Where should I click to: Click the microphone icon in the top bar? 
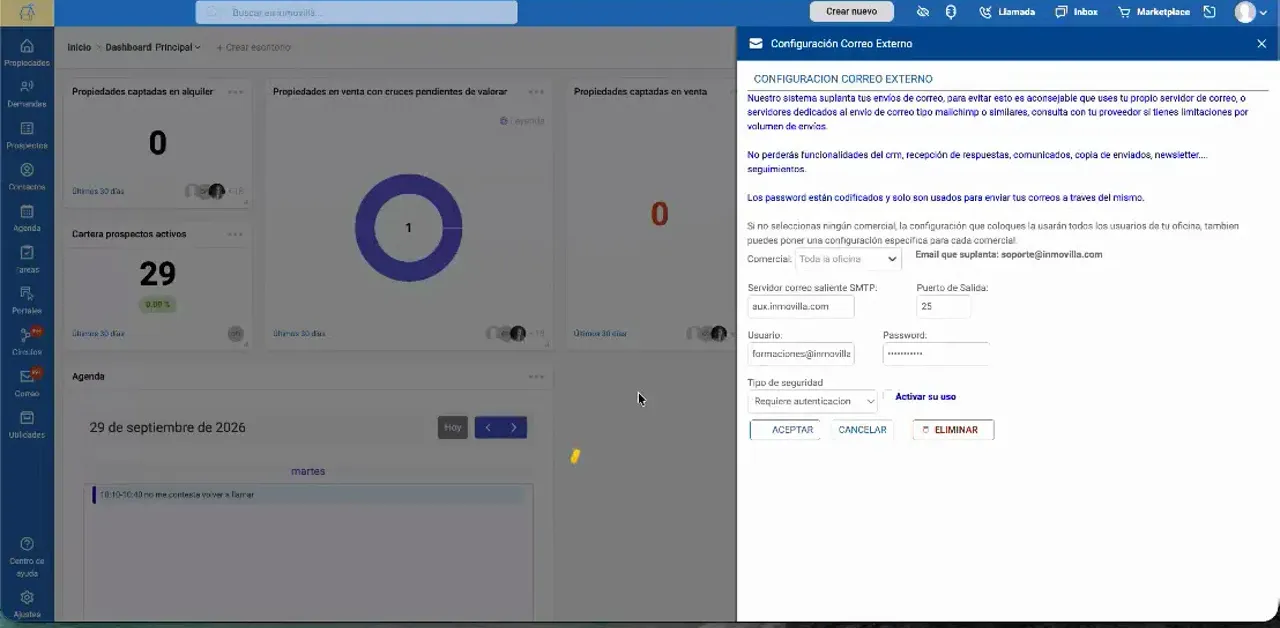coord(951,12)
